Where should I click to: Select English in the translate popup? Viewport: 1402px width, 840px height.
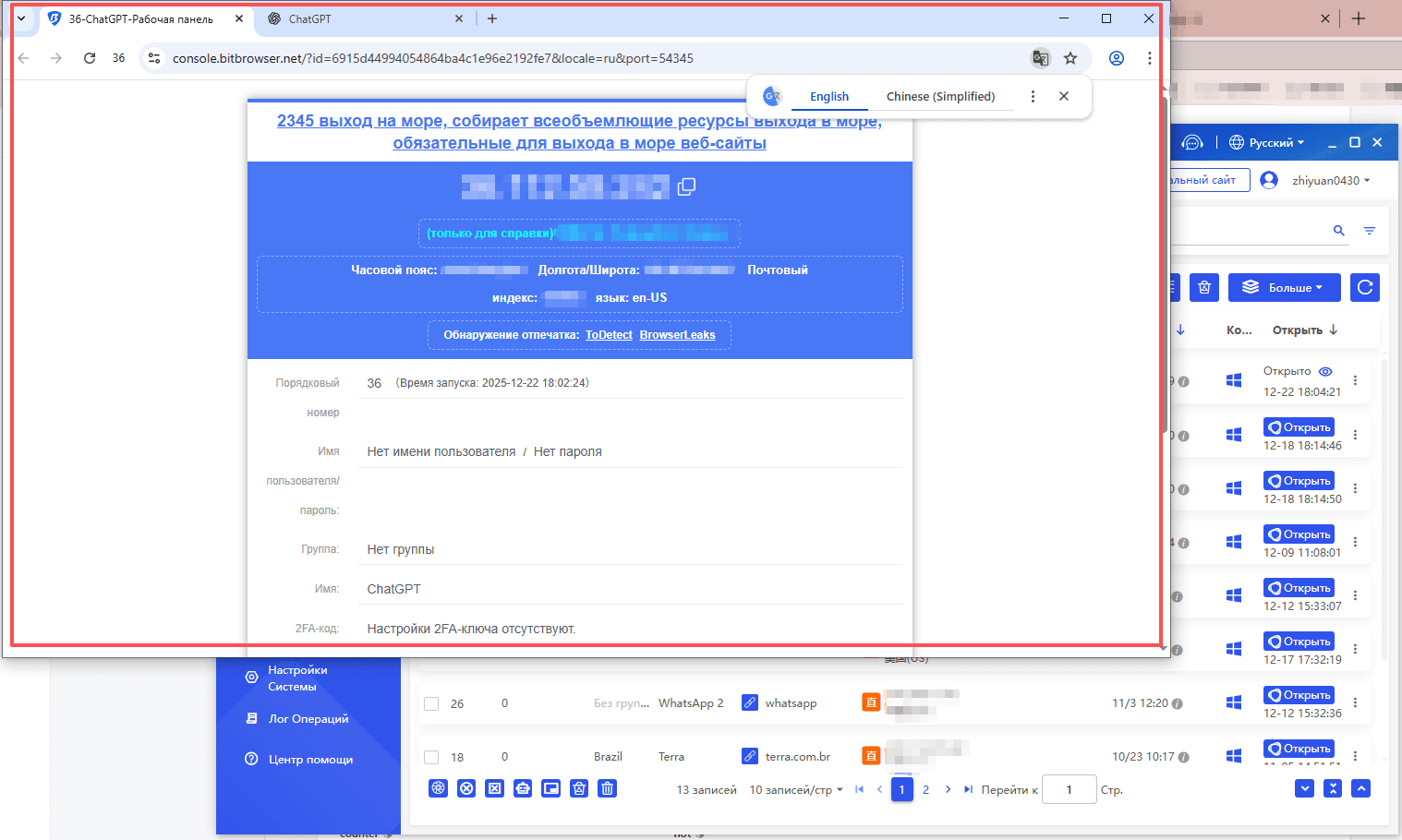(x=829, y=96)
